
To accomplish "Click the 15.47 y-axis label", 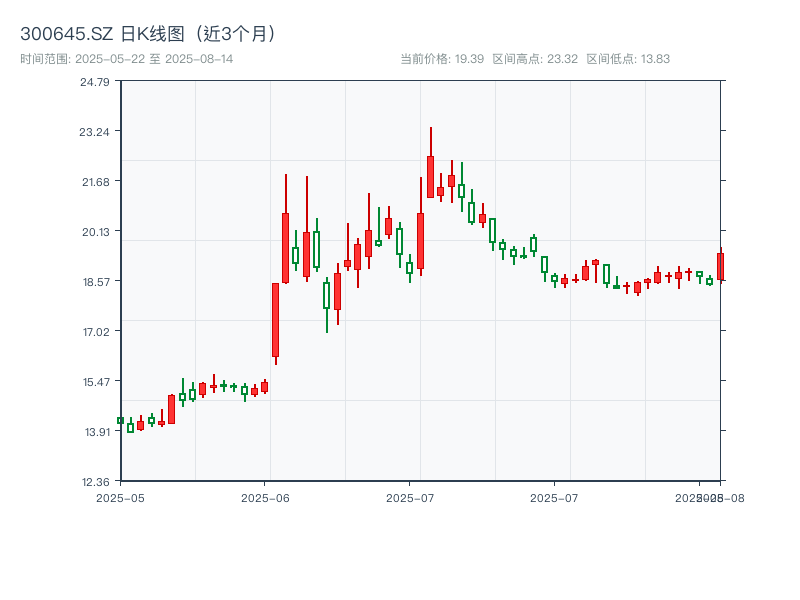I will pyautogui.click(x=95, y=381).
